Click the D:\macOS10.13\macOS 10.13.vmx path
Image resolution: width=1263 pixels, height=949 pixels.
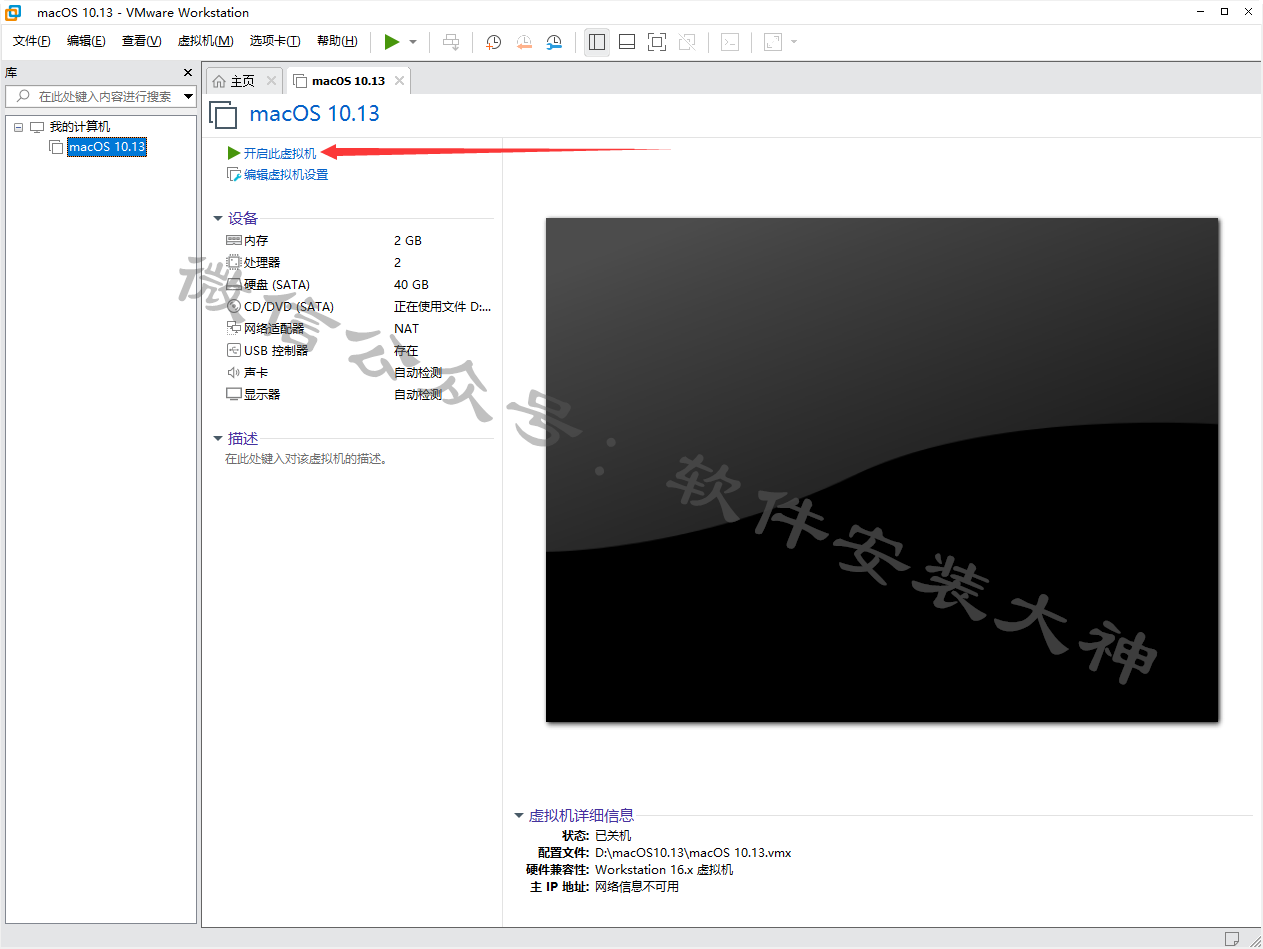pyautogui.click(x=693, y=853)
